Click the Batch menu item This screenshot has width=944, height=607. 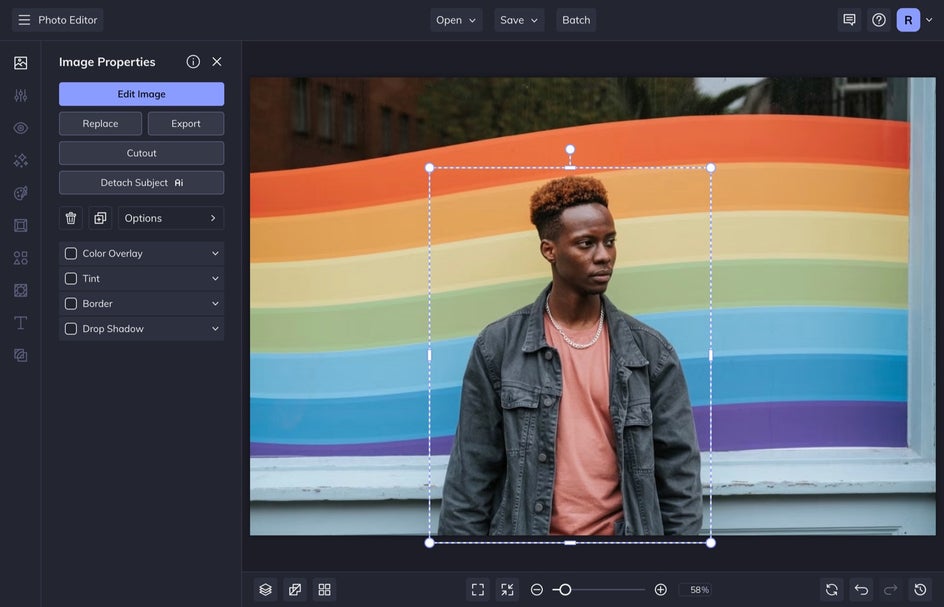[576, 20]
